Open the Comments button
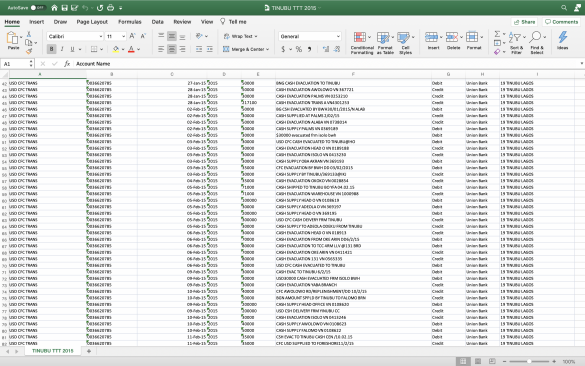The height and width of the screenshot is (366, 585). (561, 22)
